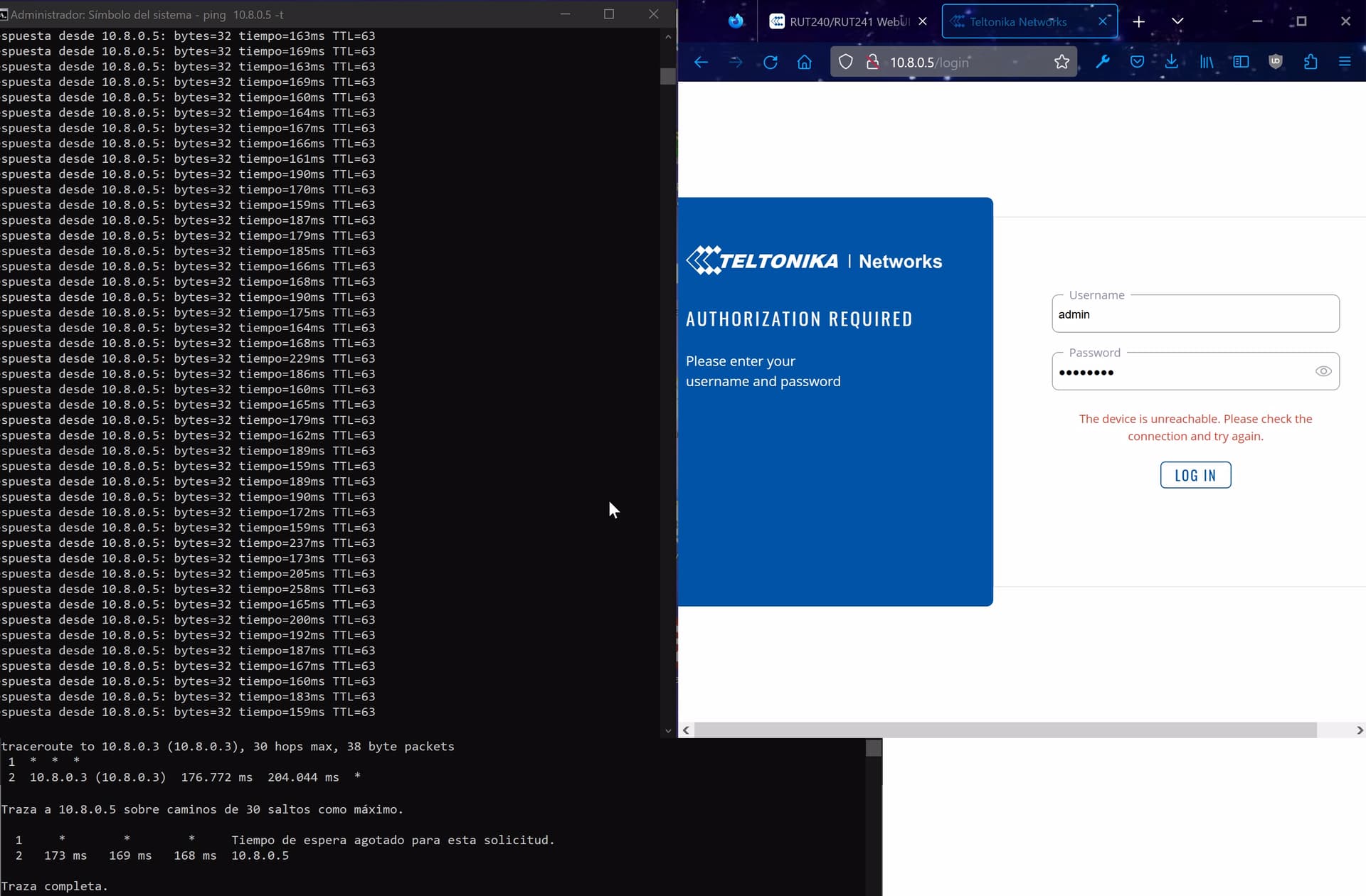Maximize the command prompt ping window
This screenshot has height=896, width=1366.
click(609, 14)
